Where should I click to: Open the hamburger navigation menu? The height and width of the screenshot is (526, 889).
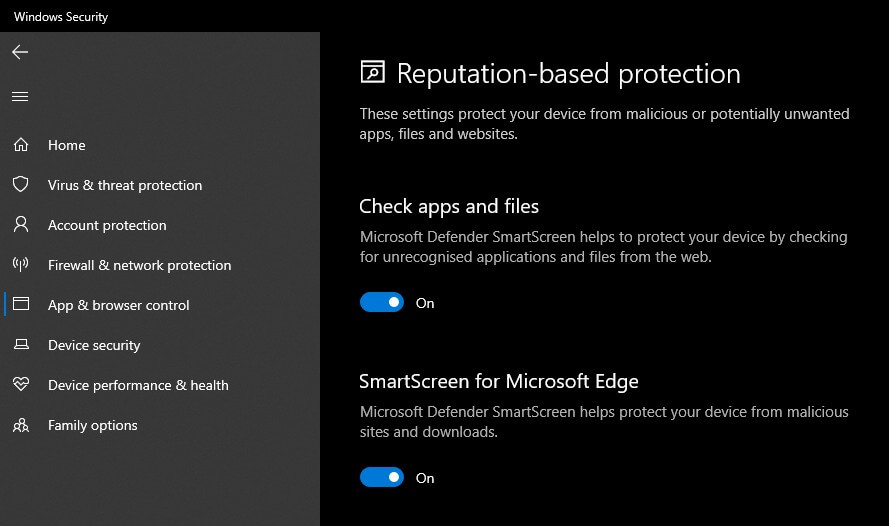click(x=20, y=96)
